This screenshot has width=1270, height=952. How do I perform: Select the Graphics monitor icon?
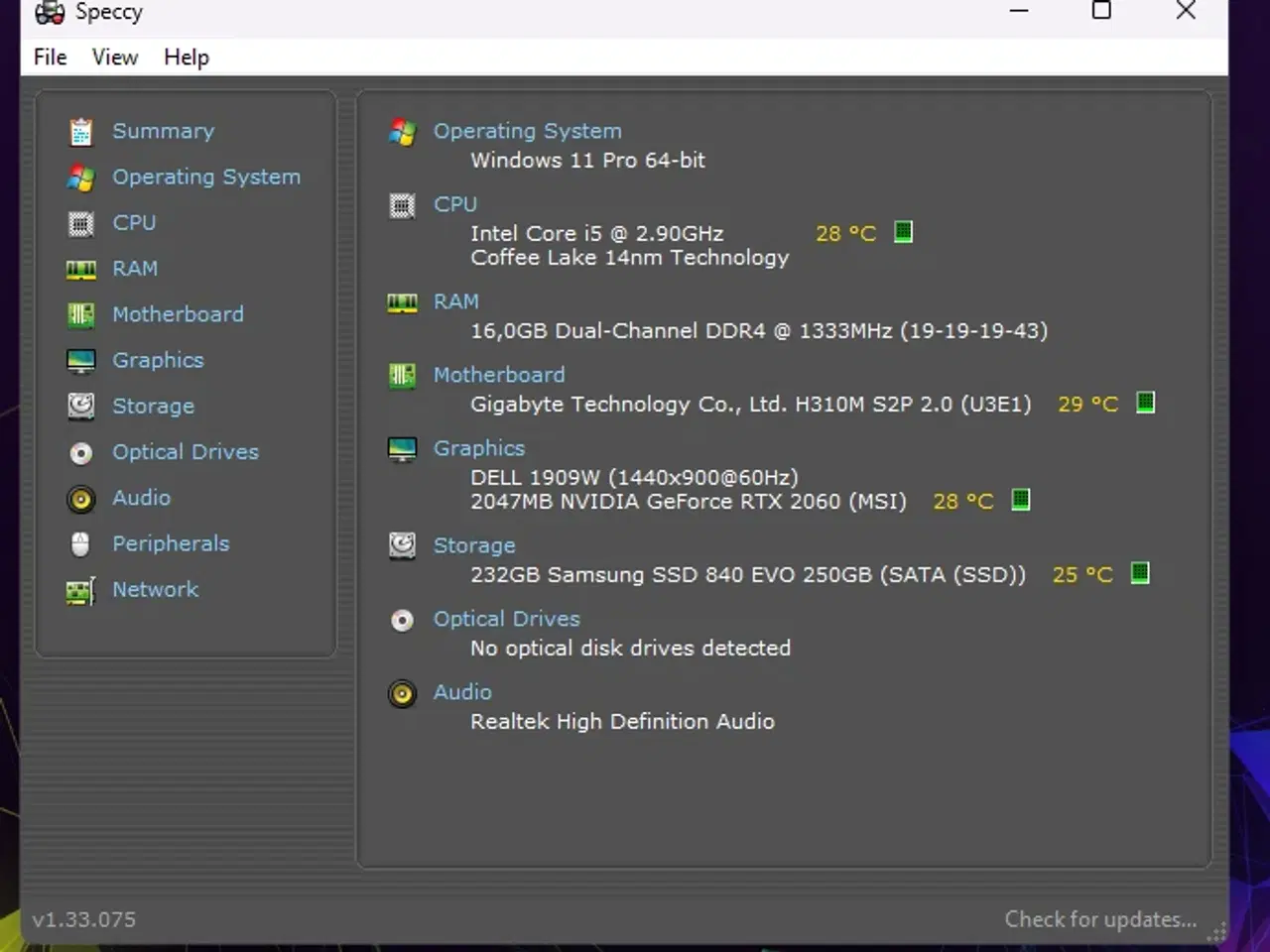pos(80,360)
